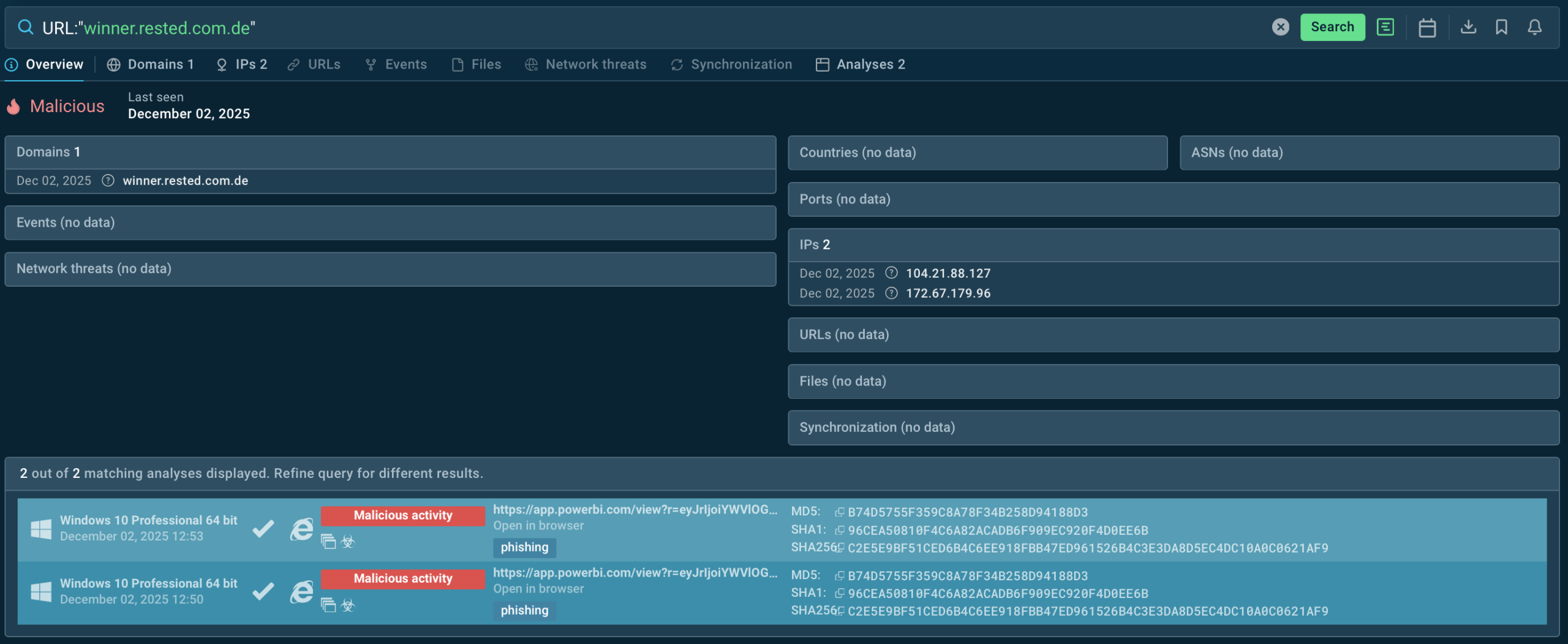Viewport: 1568px width, 644px height.
Task: Open the first powerbi analysis URL link
Action: (635, 510)
